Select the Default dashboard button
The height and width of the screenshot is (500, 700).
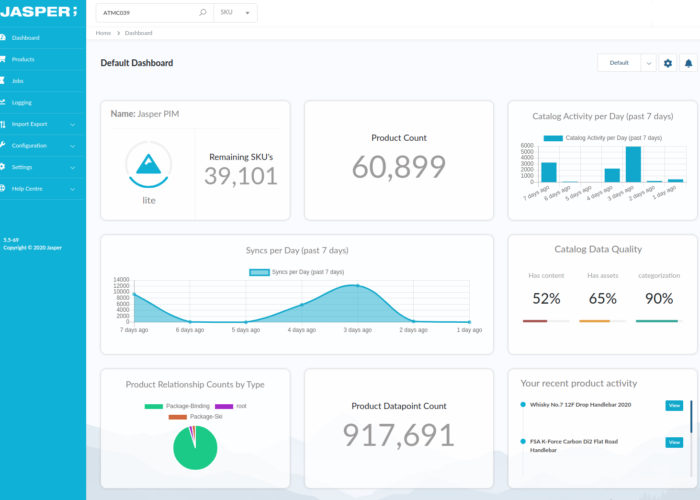[619, 63]
